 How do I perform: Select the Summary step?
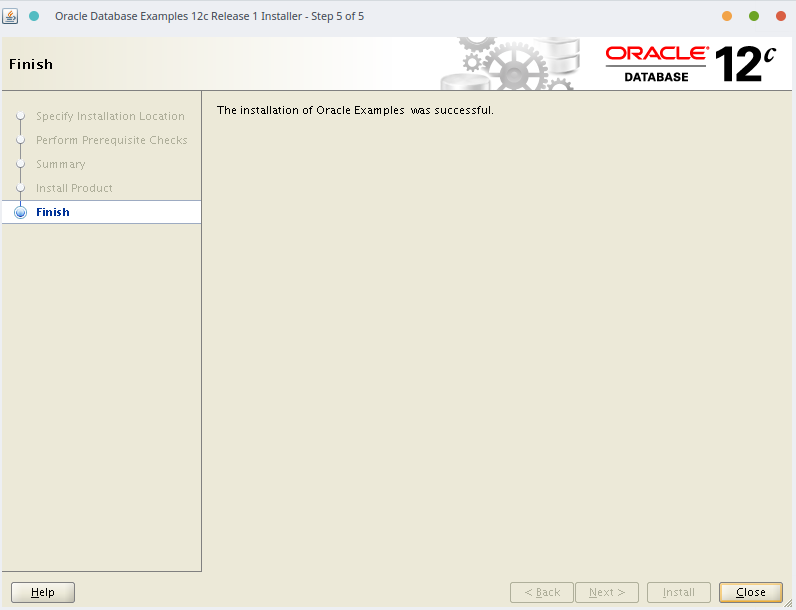(x=60, y=164)
